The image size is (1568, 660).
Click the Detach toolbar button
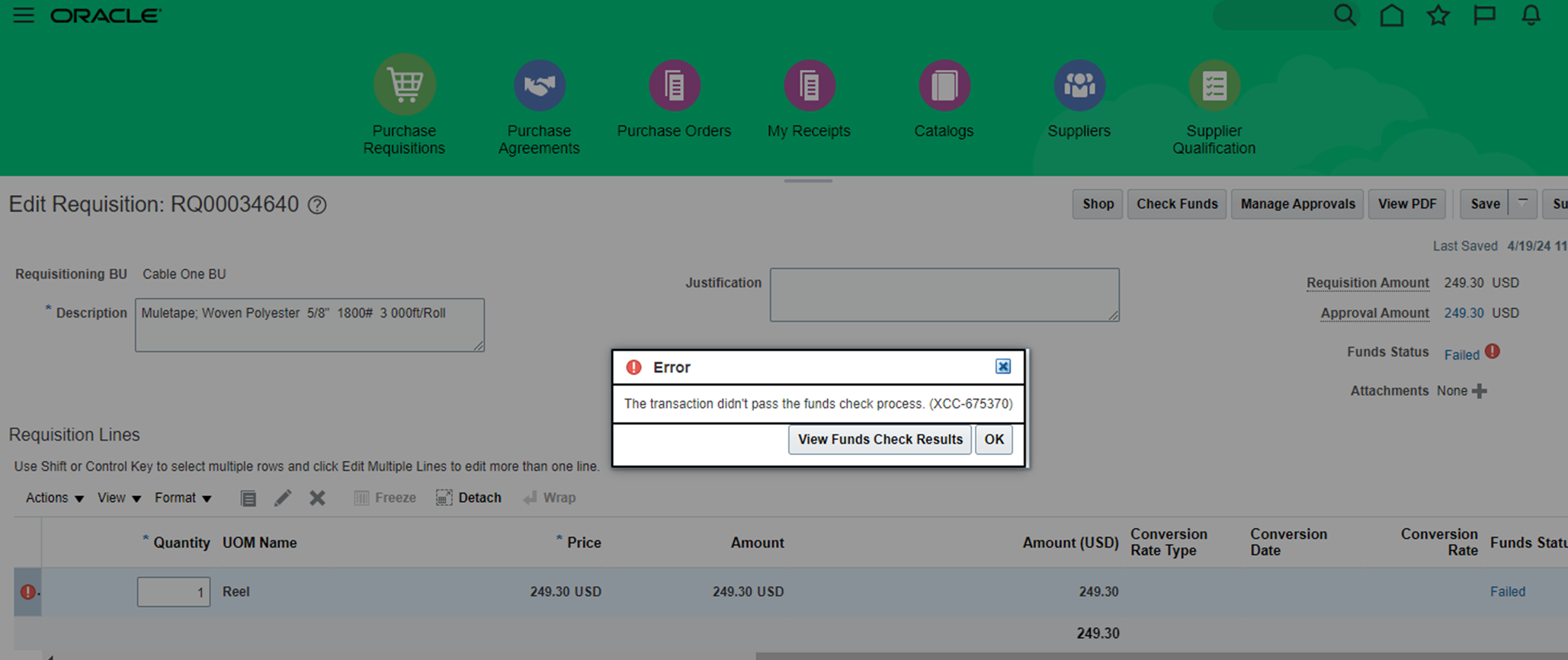469,498
